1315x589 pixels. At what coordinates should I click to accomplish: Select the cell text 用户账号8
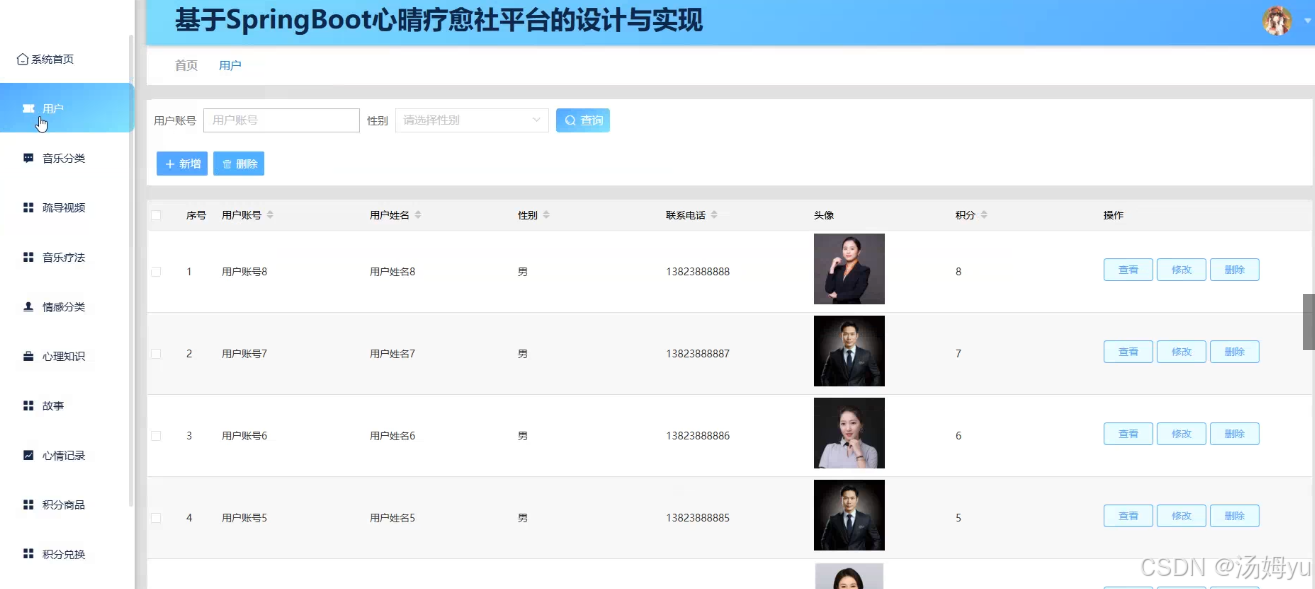tap(244, 272)
